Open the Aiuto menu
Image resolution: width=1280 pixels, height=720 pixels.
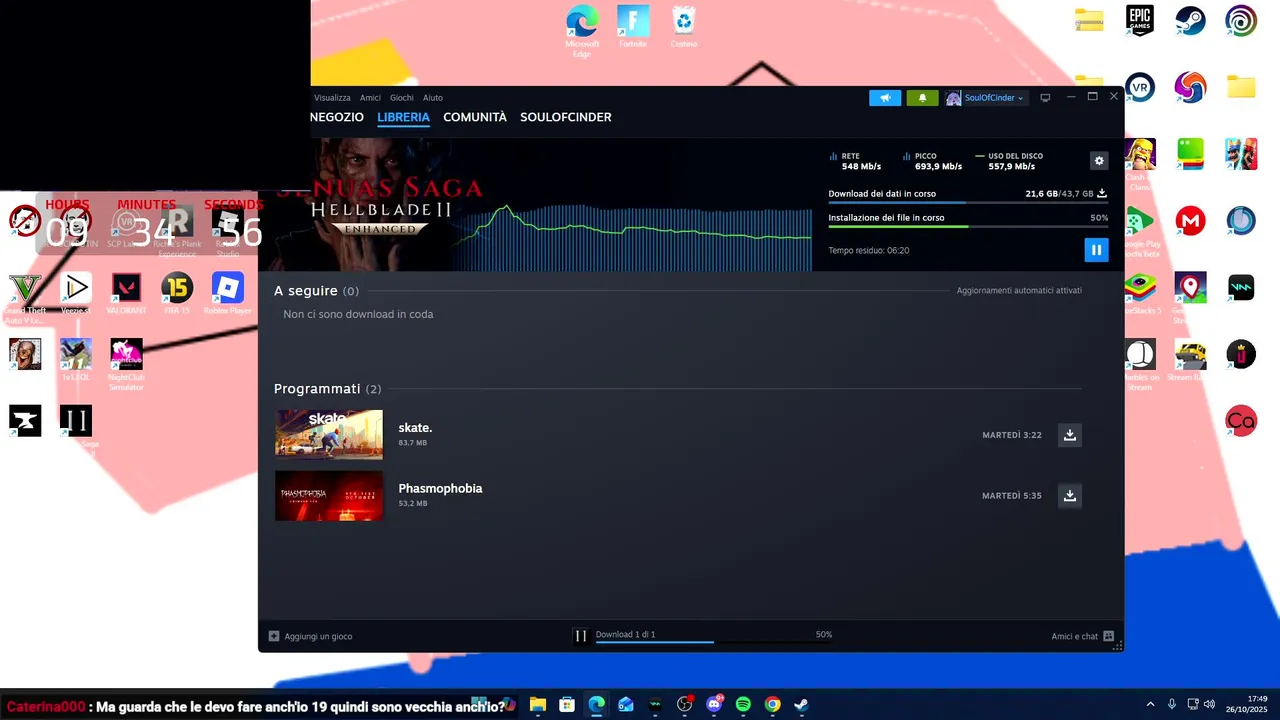(433, 98)
